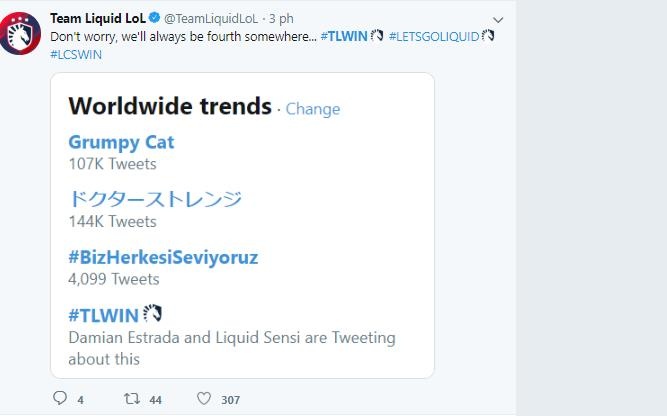Open the #BizHerkesiSeviyoruz trend
667x416 pixels.
pyautogui.click(x=163, y=257)
